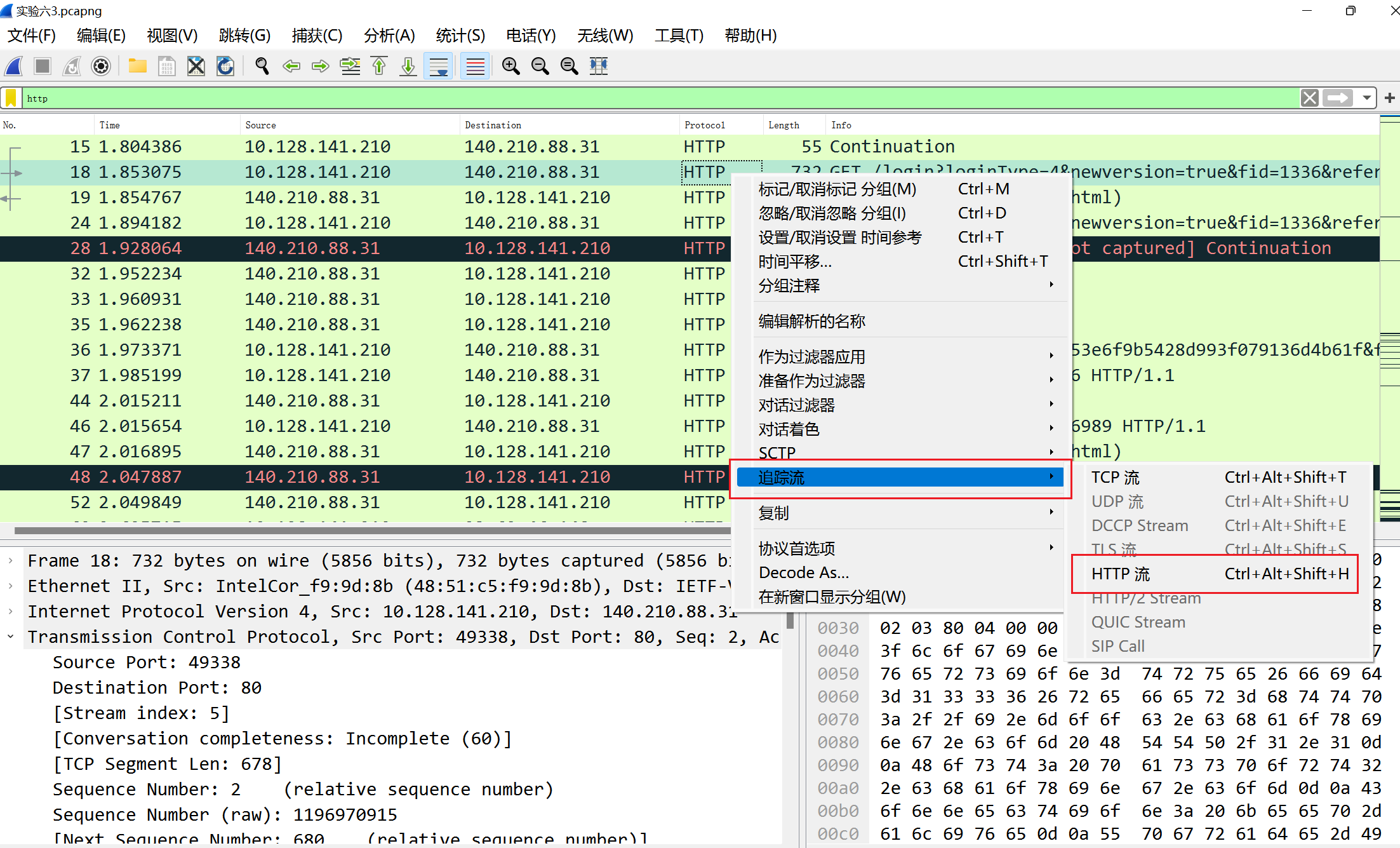Click the apply filter arrow button
Screen dimensions: 1400x848
[x=1338, y=98]
